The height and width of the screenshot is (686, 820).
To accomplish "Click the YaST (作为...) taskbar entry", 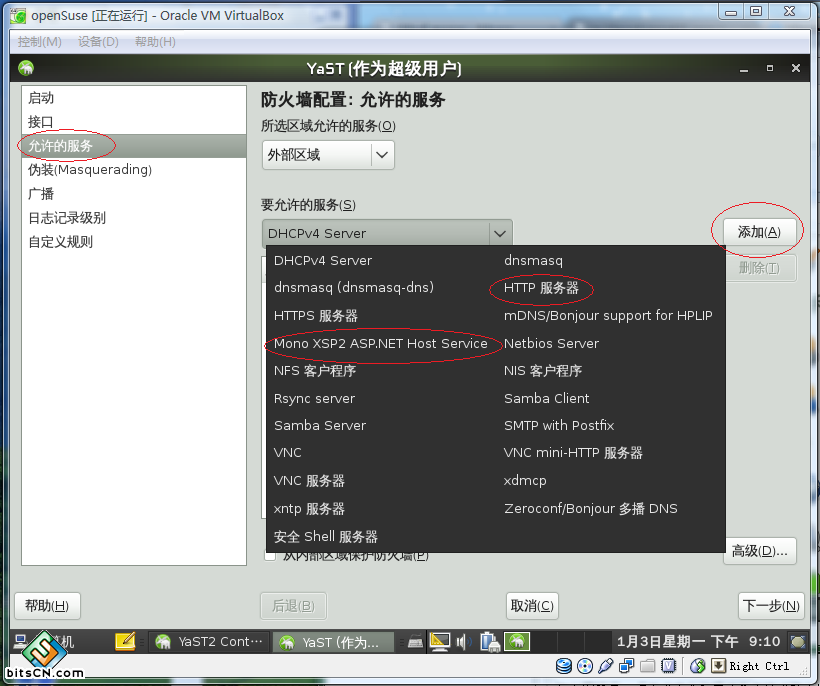I will click(x=333, y=642).
